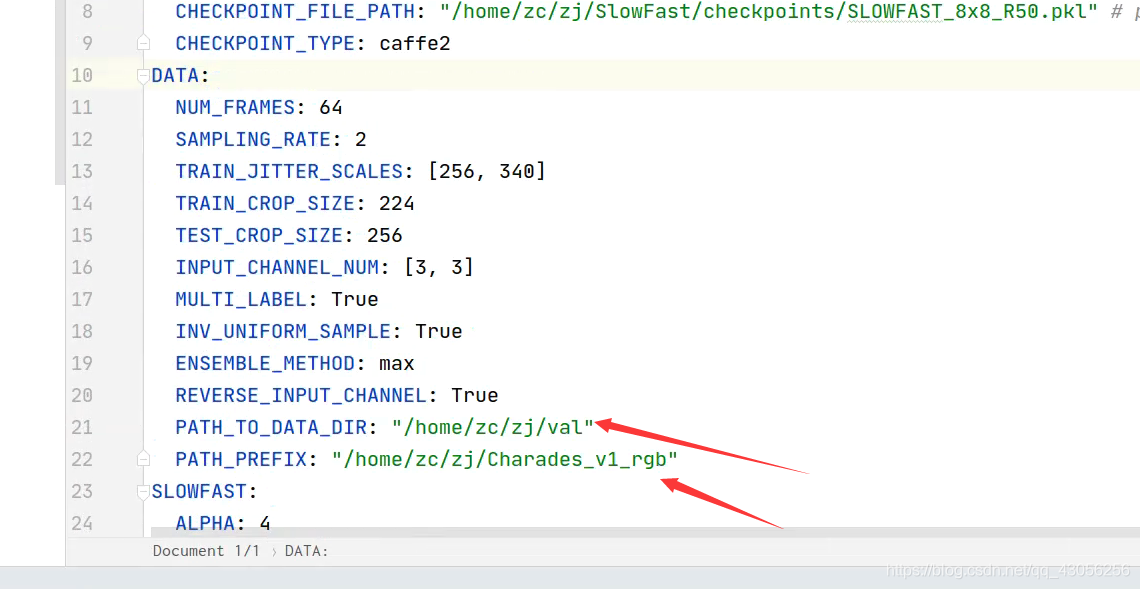Click the TRAIN_CROP_SIZE key
This screenshot has height=589, width=1140.
click(x=265, y=204)
